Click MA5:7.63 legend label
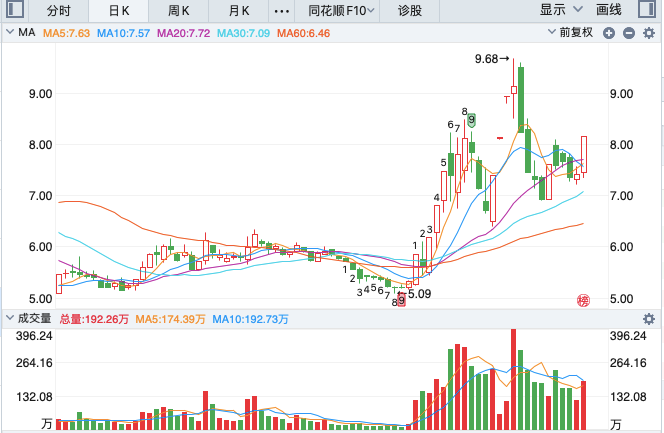 pyautogui.click(x=66, y=33)
